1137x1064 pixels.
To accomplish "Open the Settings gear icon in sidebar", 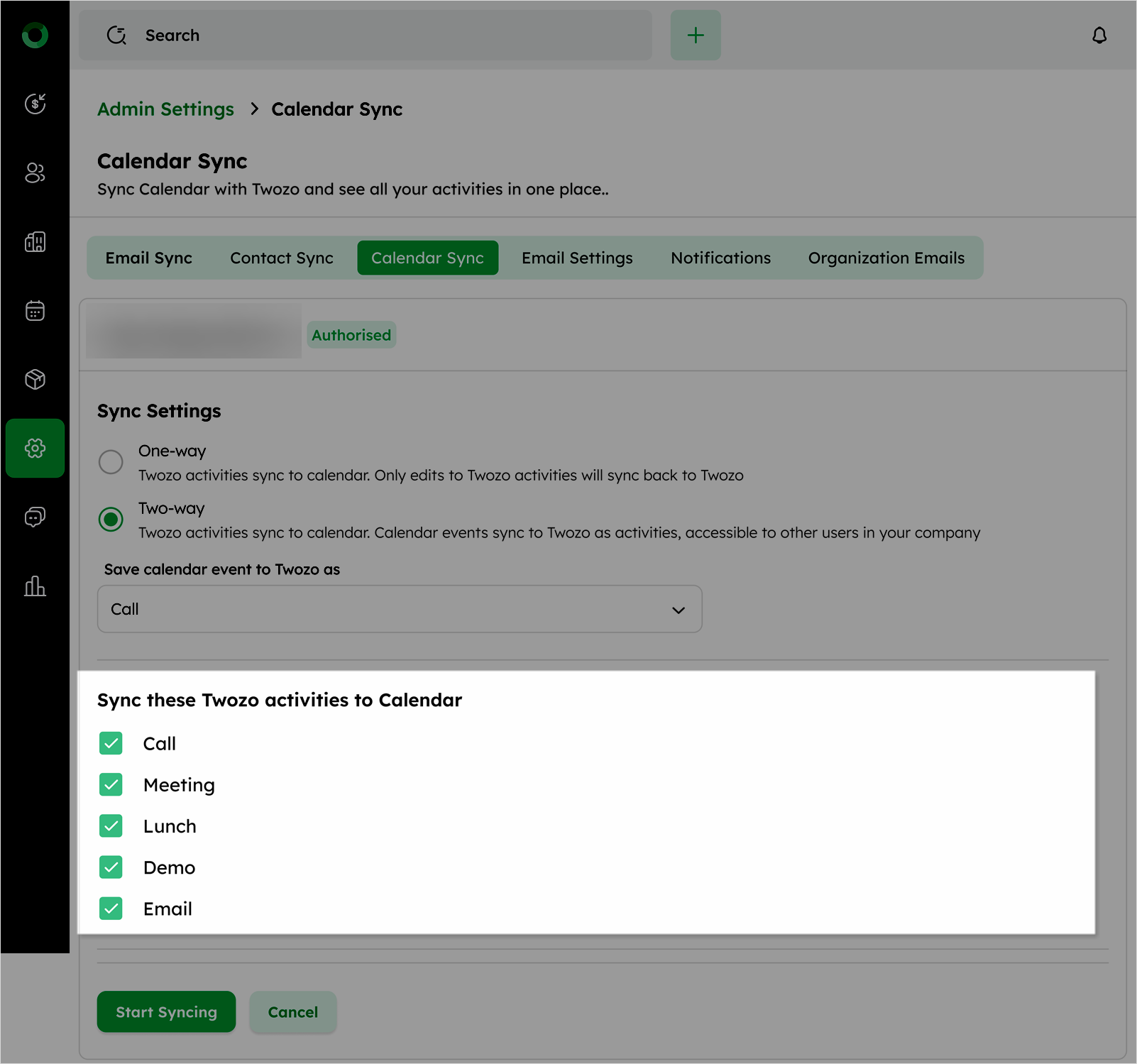I will (x=35, y=448).
